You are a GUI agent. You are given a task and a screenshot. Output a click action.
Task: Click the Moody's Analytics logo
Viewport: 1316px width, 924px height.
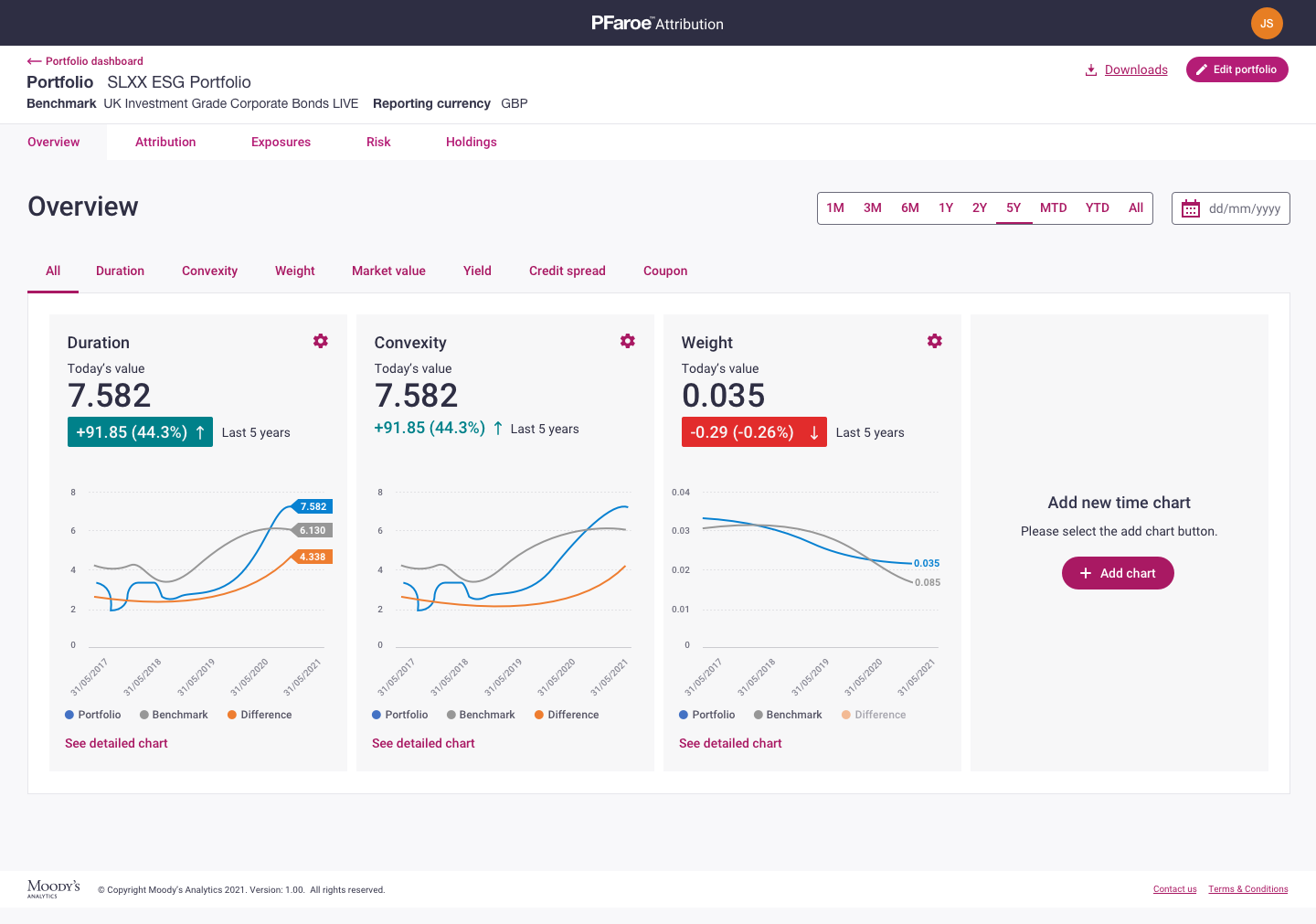click(x=54, y=888)
